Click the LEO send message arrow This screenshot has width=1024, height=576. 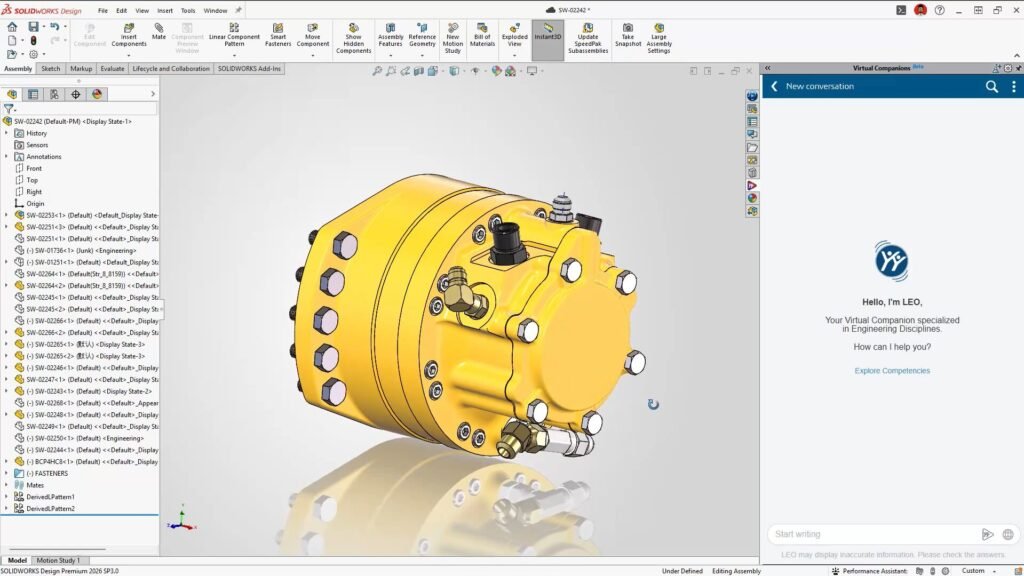(x=987, y=534)
